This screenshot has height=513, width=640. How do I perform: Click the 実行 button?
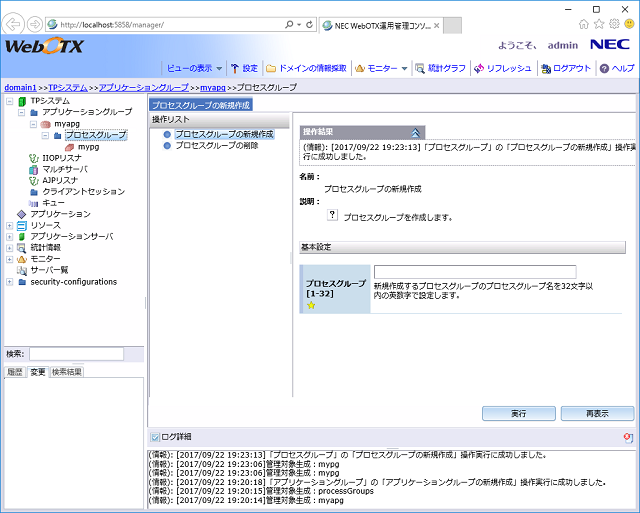(518, 413)
